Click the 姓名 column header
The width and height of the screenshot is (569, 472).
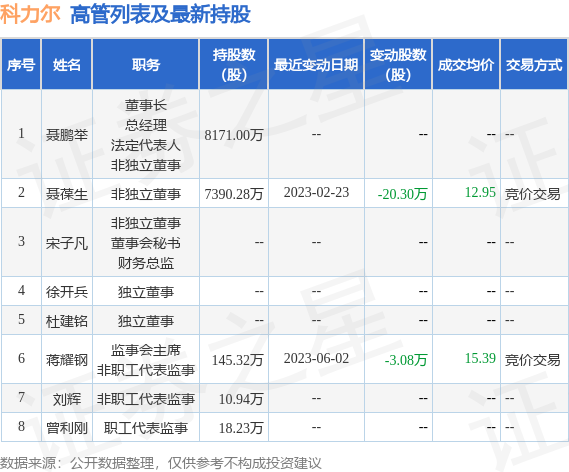tap(66, 65)
